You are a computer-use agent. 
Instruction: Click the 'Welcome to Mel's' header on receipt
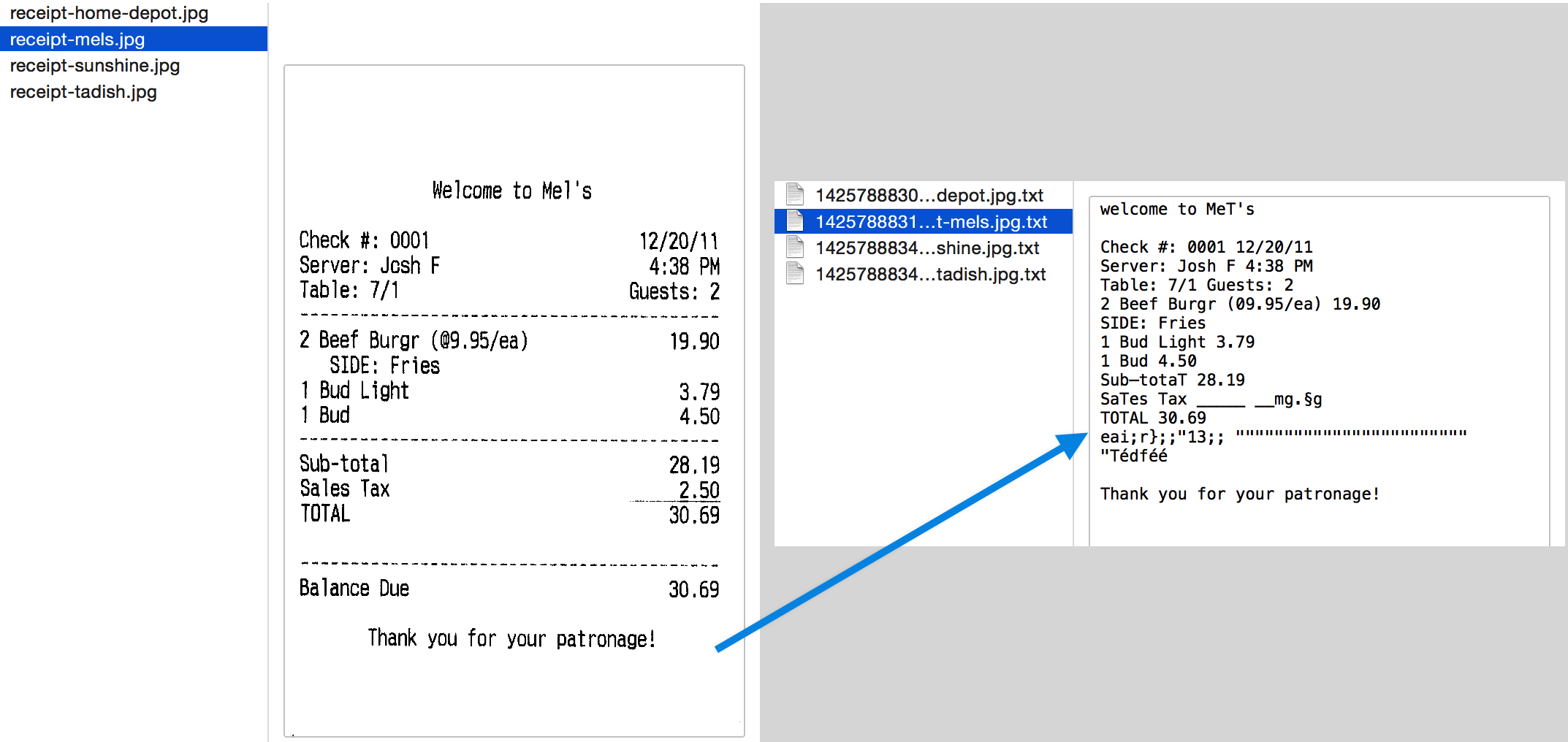(x=511, y=191)
